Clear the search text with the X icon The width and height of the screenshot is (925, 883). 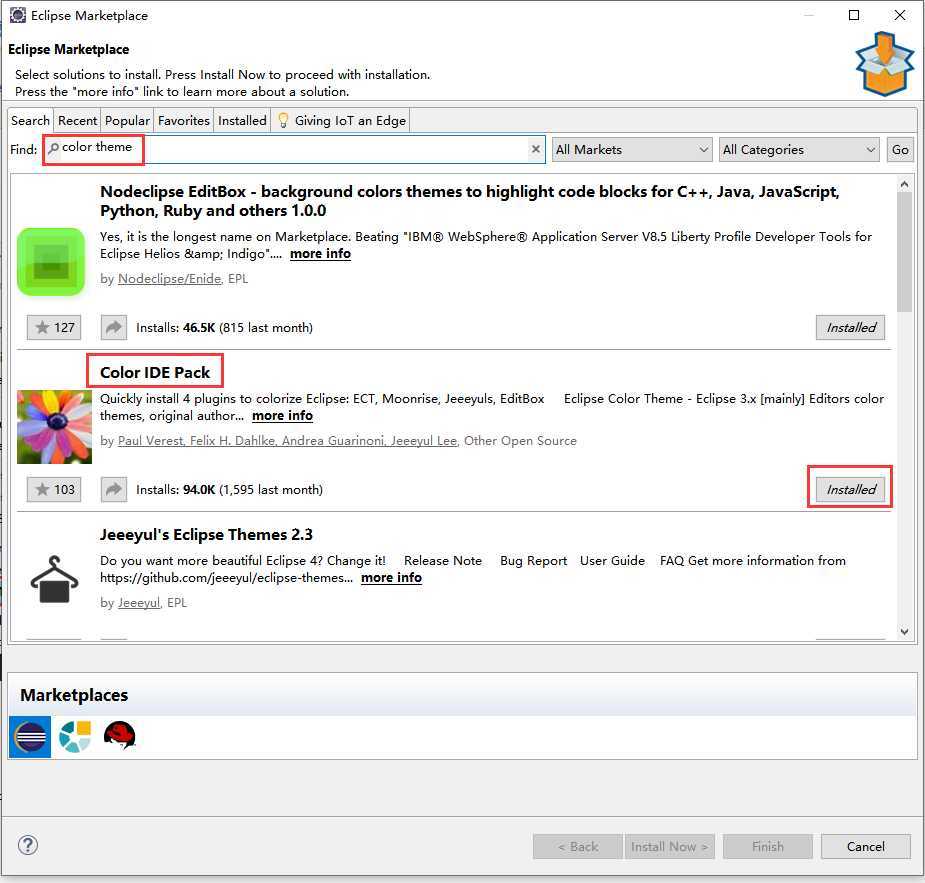click(x=536, y=149)
